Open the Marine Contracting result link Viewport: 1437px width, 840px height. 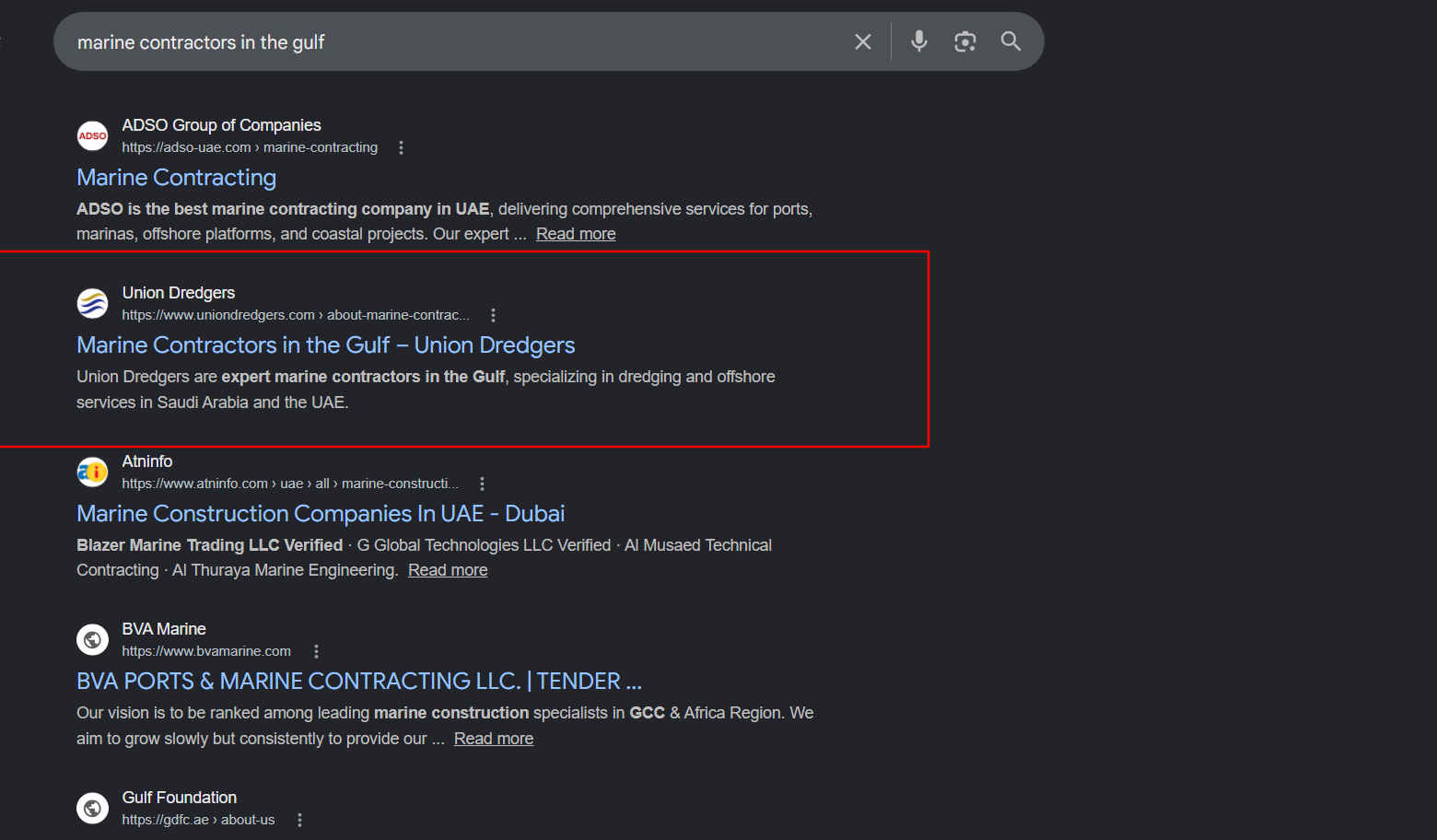[x=176, y=178]
